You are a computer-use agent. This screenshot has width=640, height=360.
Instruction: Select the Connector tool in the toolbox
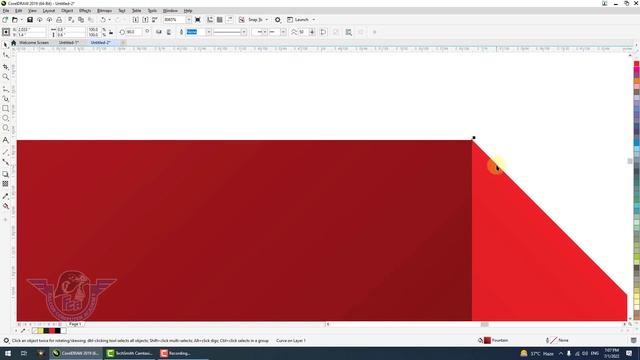click(x=6, y=162)
